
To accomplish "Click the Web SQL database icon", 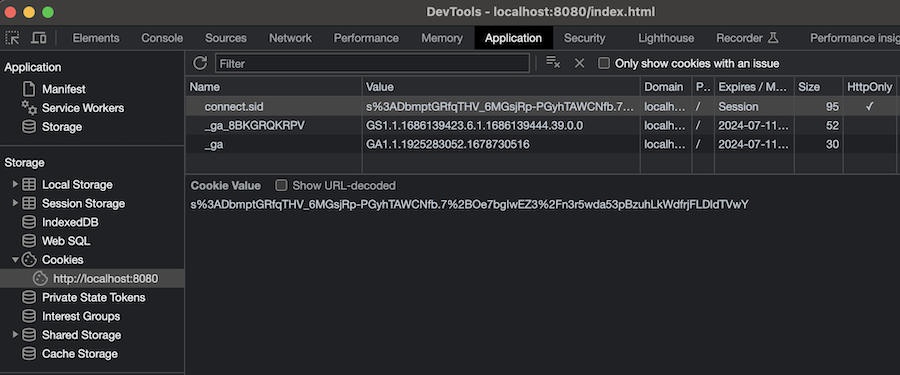I will click(29, 241).
